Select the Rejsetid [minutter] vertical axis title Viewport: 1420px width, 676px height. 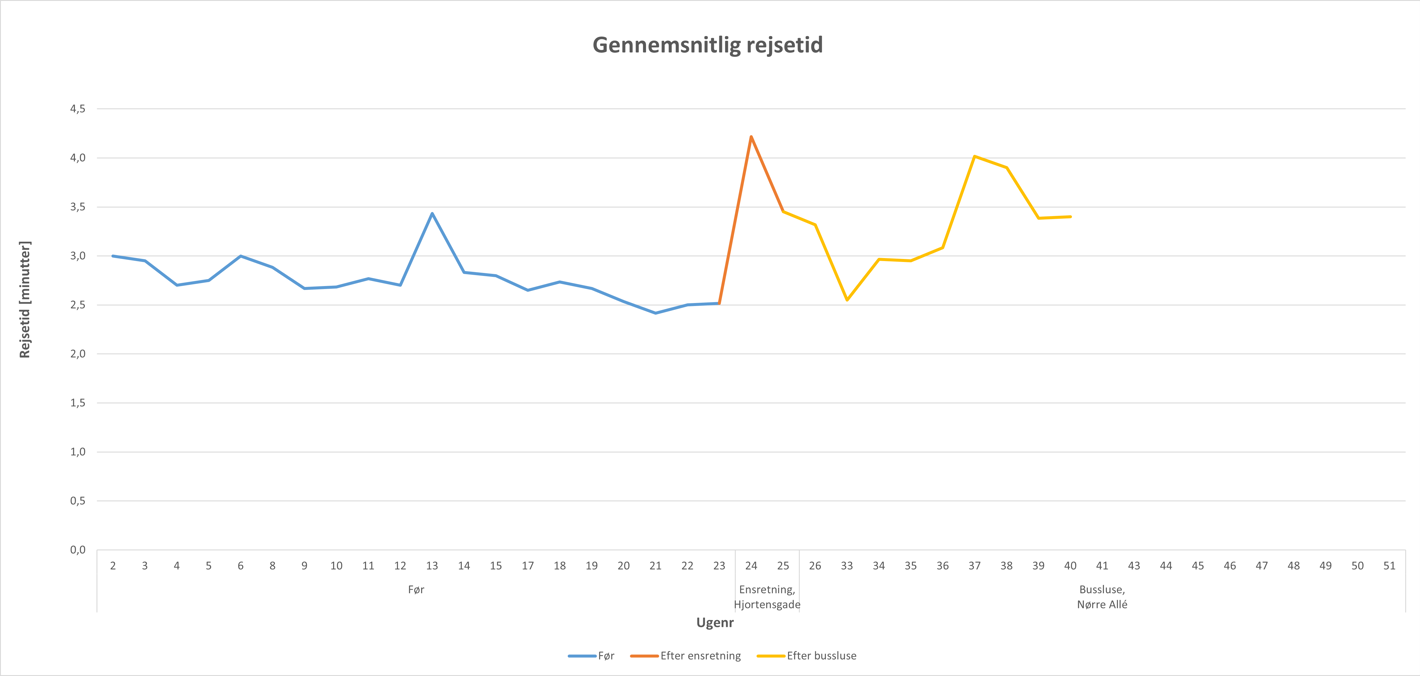coord(25,300)
